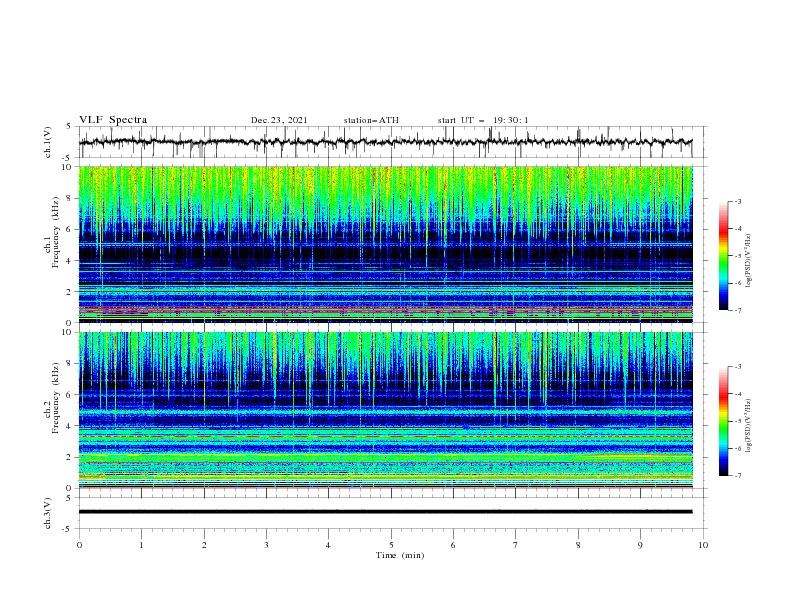The height and width of the screenshot is (612, 792).
Task: Click the "VLF Spectra" plot title
Action: [x=113, y=120]
